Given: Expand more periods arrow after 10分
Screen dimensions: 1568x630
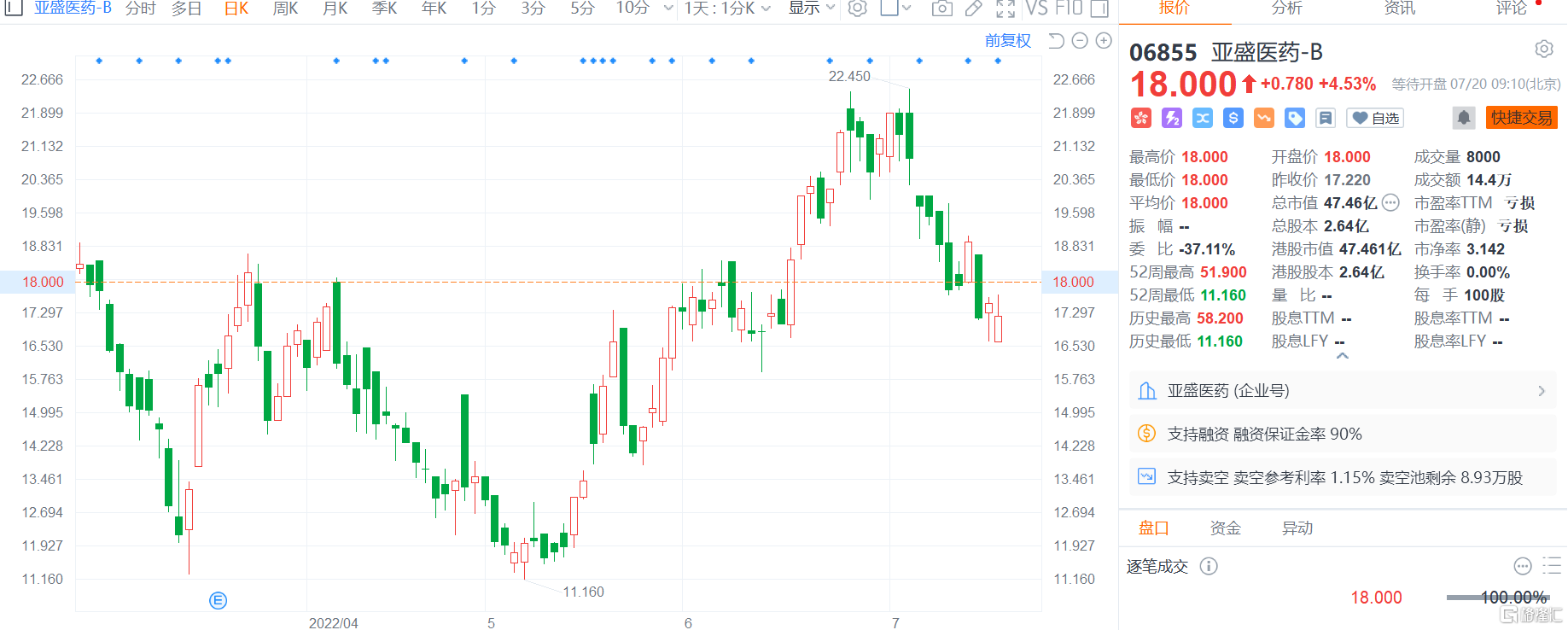Looking at the screenshot, I should click(668, 9).
